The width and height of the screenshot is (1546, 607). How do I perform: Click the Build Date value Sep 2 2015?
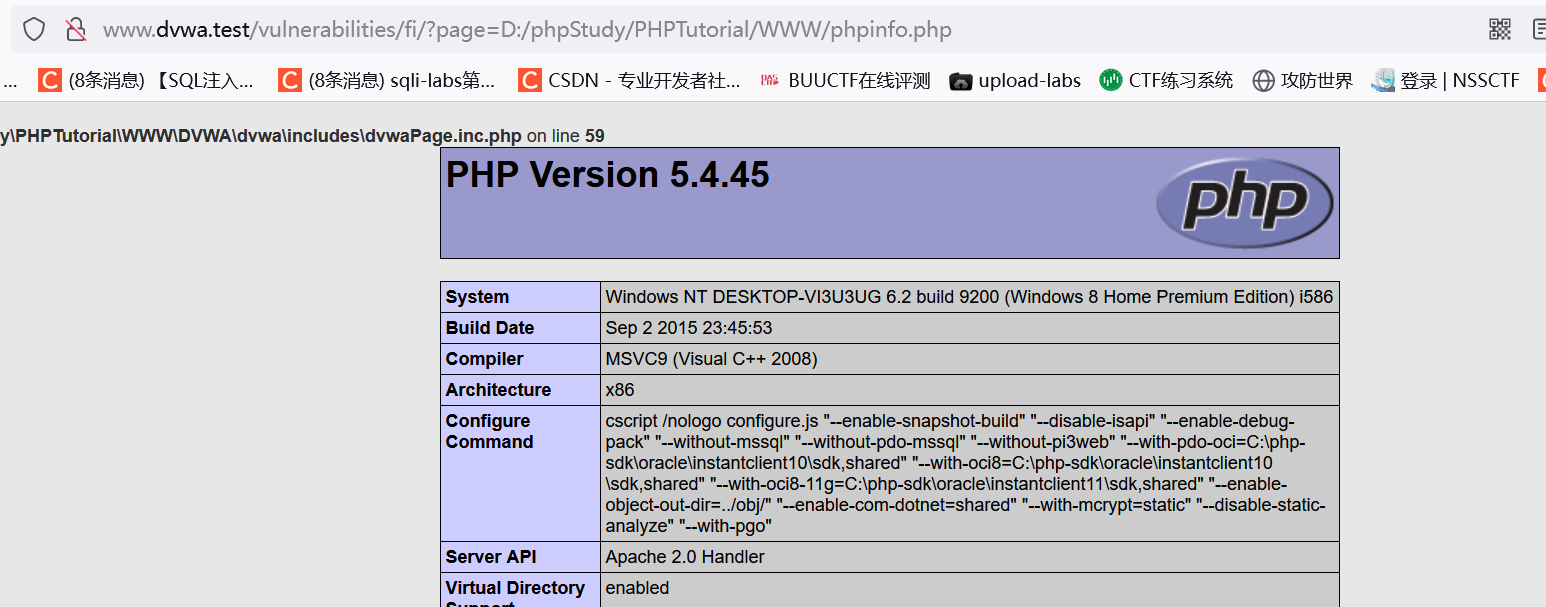689,328
